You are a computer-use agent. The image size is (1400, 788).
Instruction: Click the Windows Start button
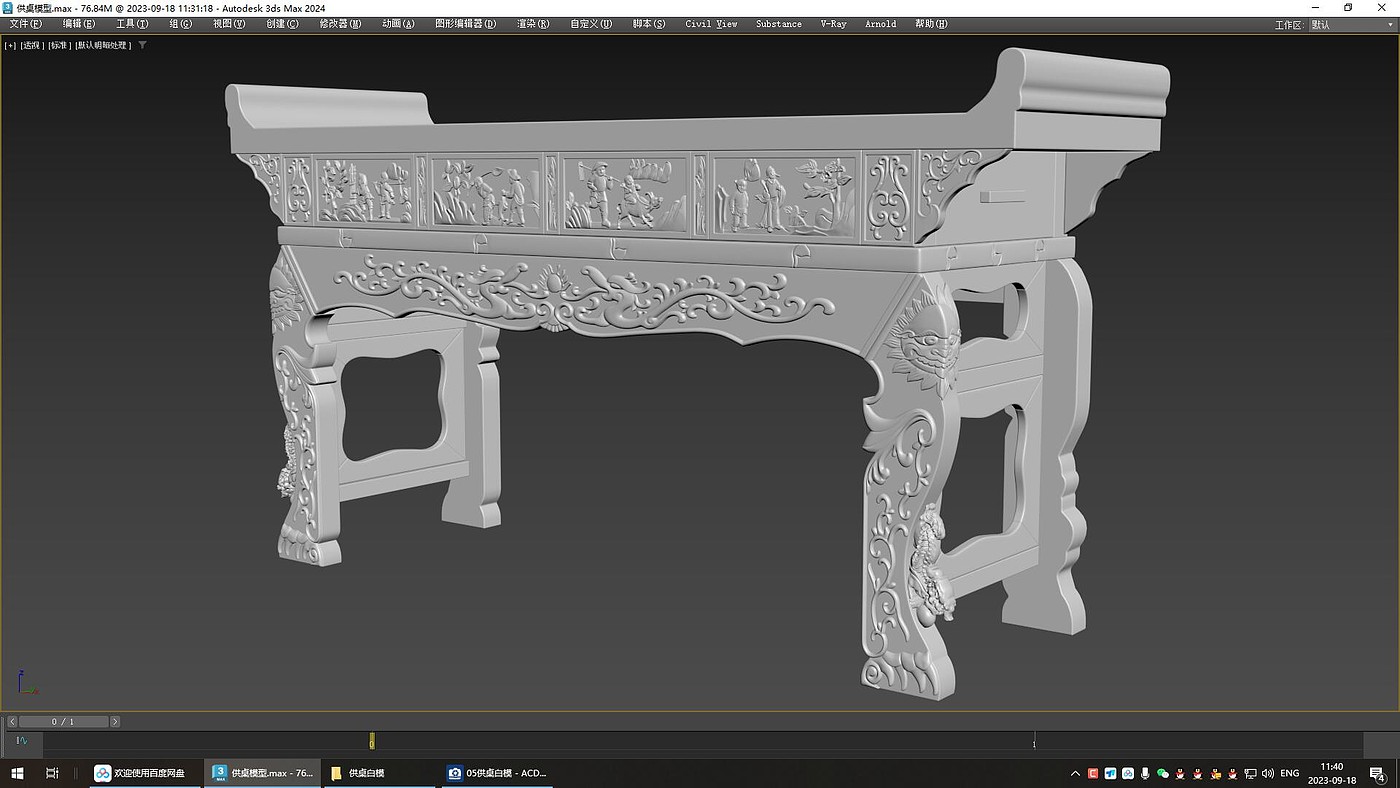coord(17,773)
